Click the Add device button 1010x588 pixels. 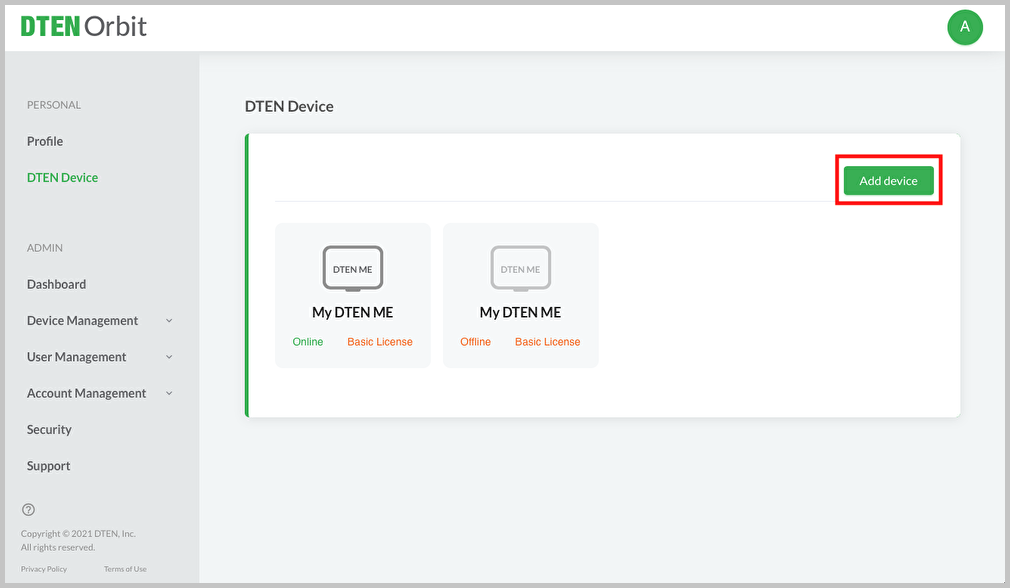point(888,181)
